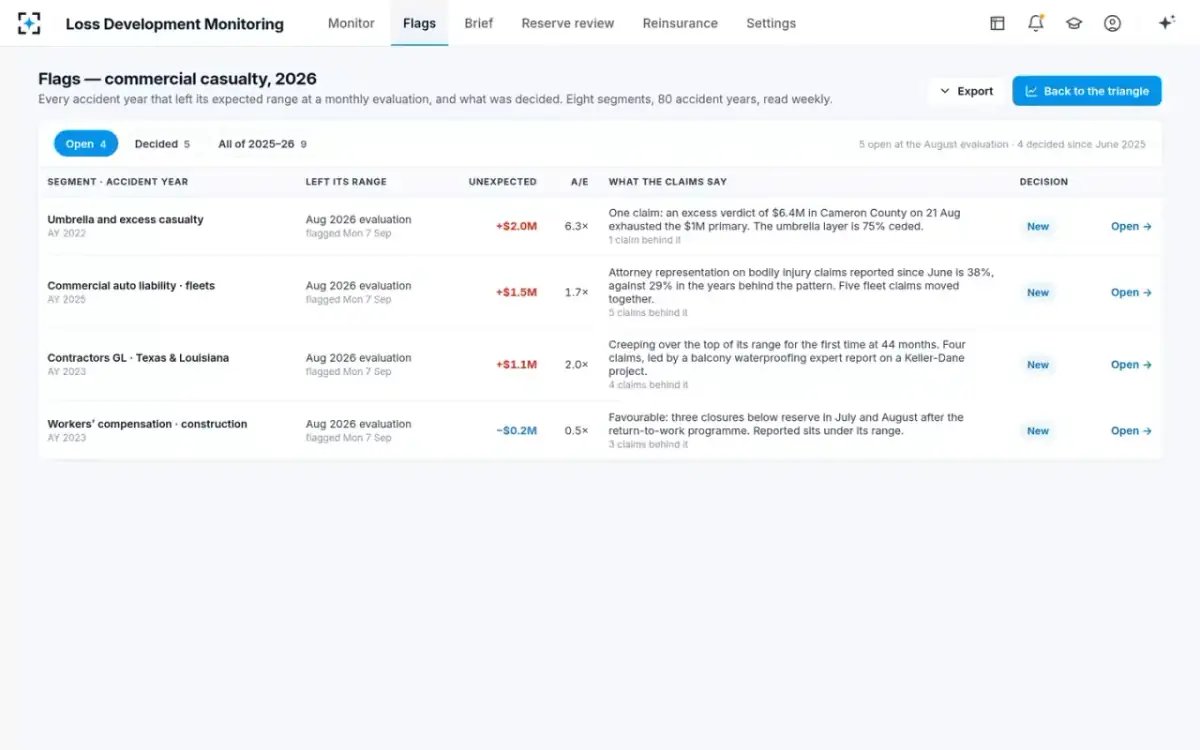The image size is (1200, 750).
Task: Click Back to the triangle button
Action: tap(1087, 91)
